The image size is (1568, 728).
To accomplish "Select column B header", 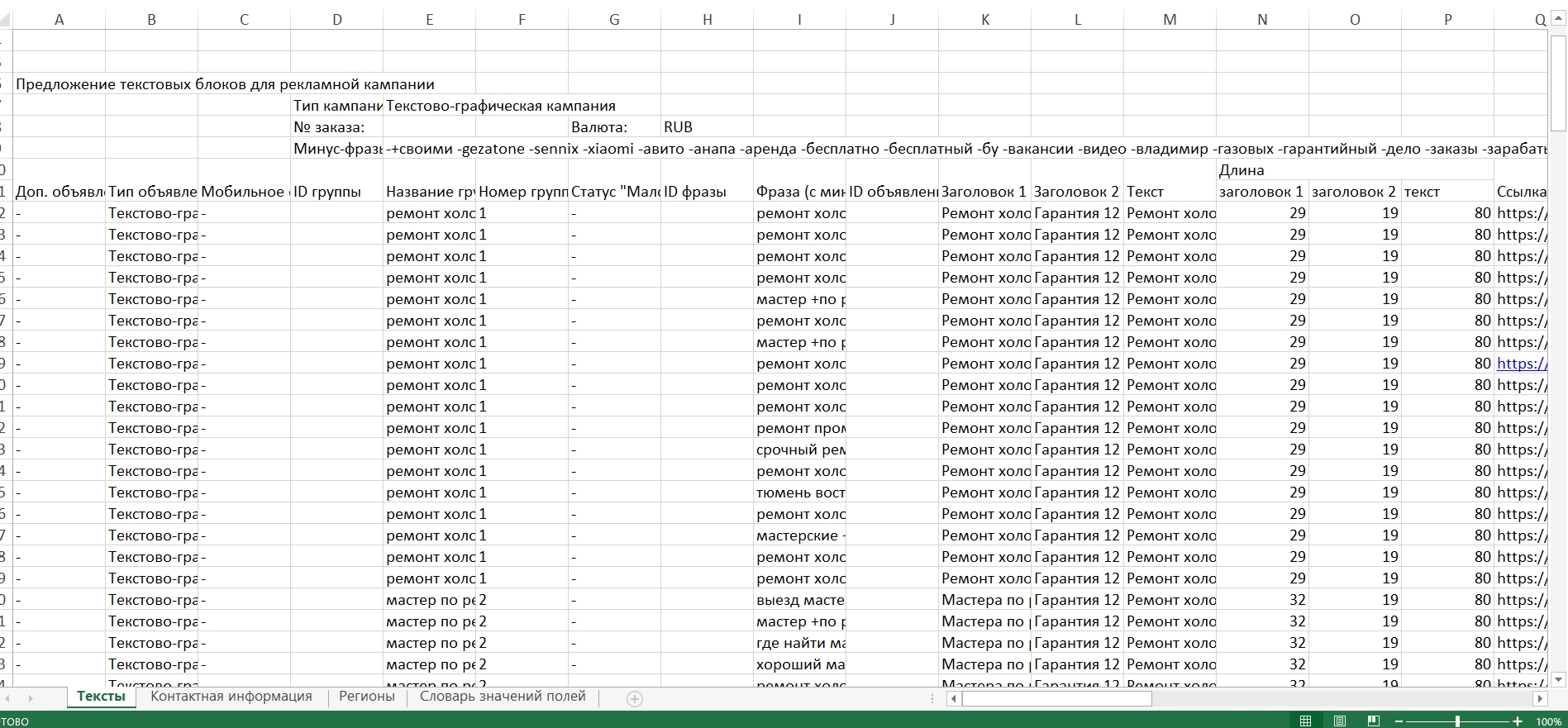I will [x=152, y=20].
